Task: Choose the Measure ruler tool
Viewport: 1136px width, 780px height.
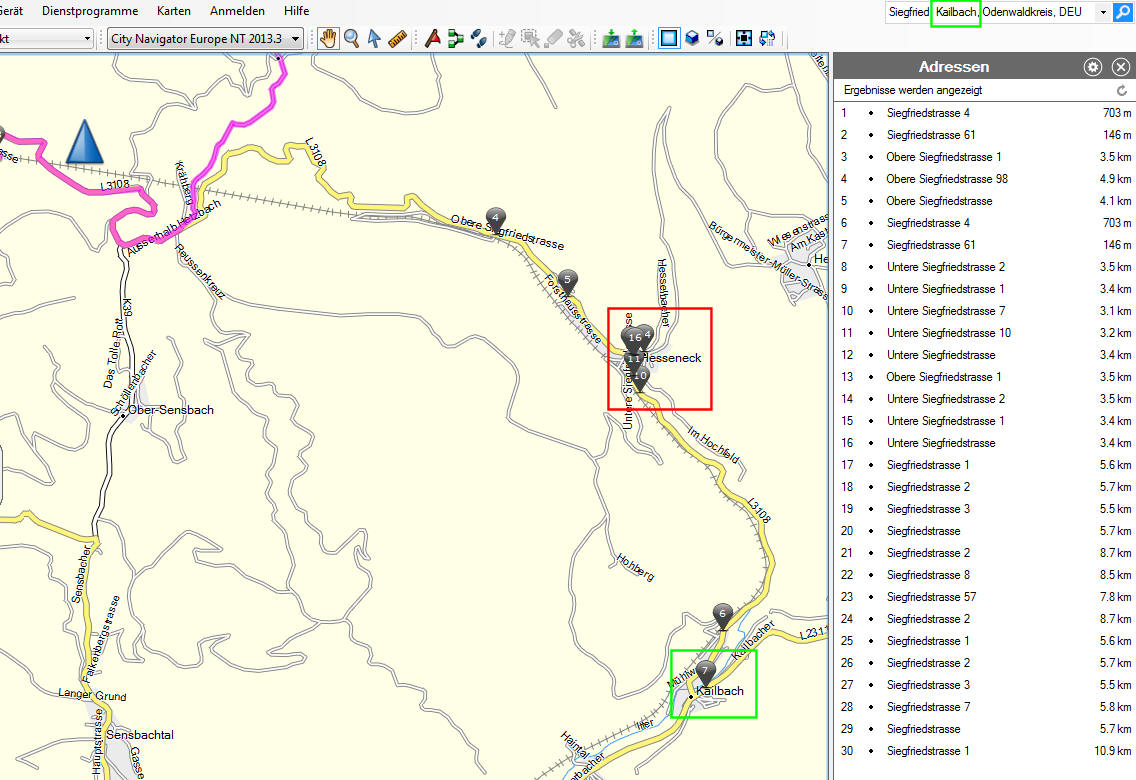Action: pos(397,39)
